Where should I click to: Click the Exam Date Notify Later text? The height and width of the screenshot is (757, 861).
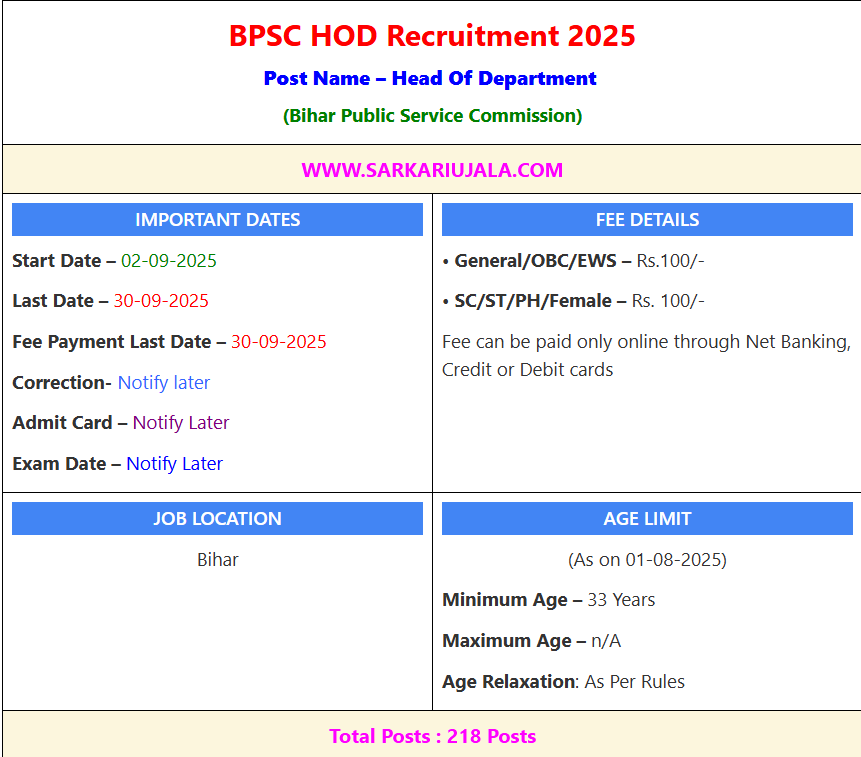click(174, 464)
